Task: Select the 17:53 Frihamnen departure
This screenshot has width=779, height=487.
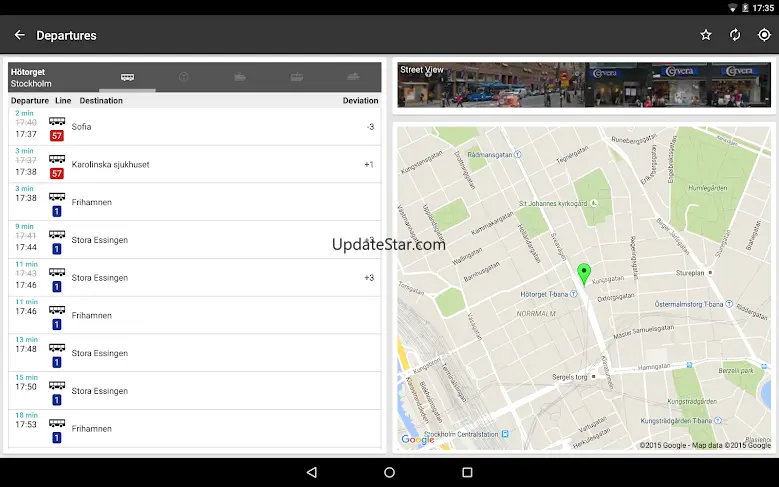Action: point(195,429)
